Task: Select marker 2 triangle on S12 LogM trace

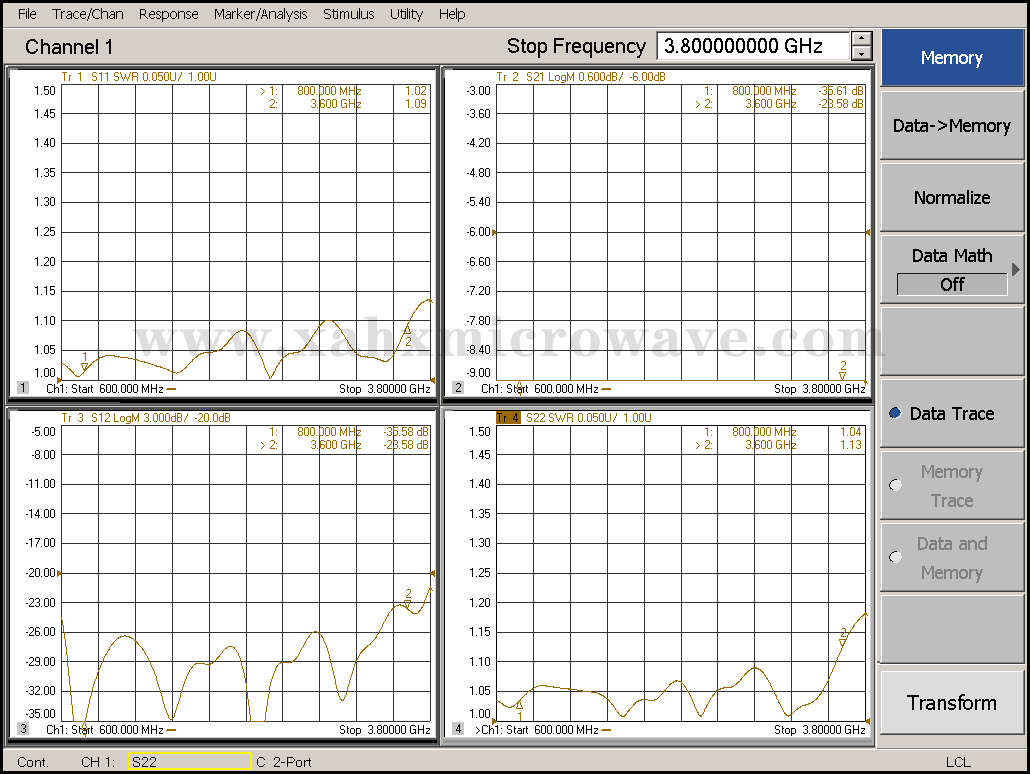Action: (407, 603)
